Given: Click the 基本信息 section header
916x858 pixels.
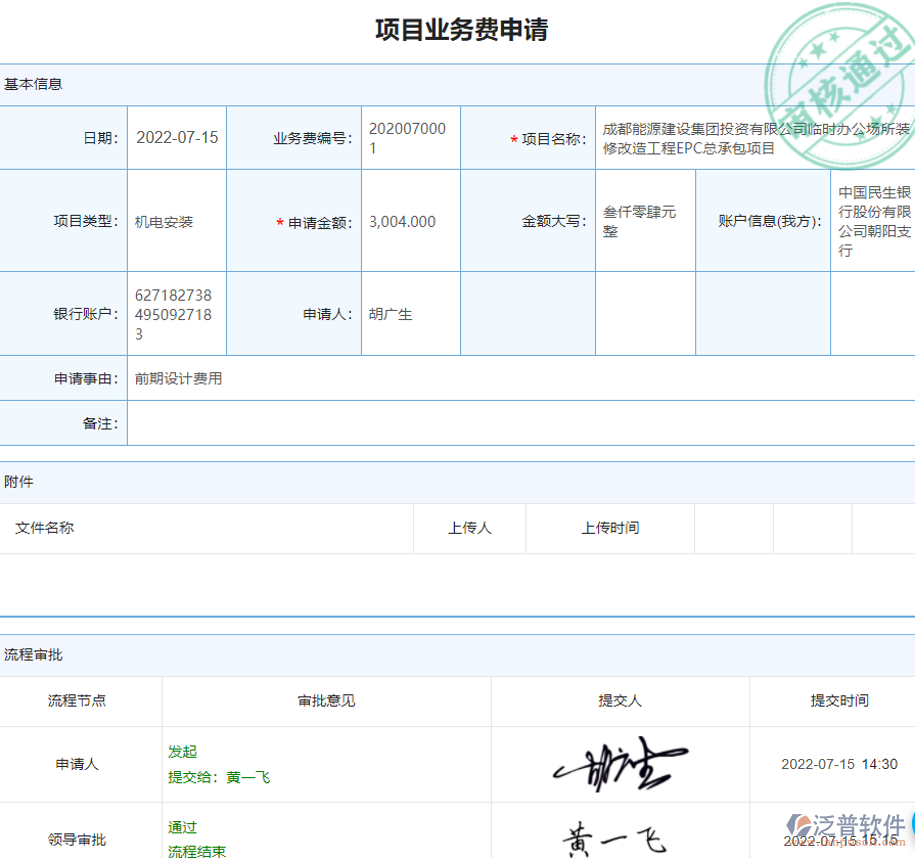Looking at the screenshot, I should pos(33,84).
